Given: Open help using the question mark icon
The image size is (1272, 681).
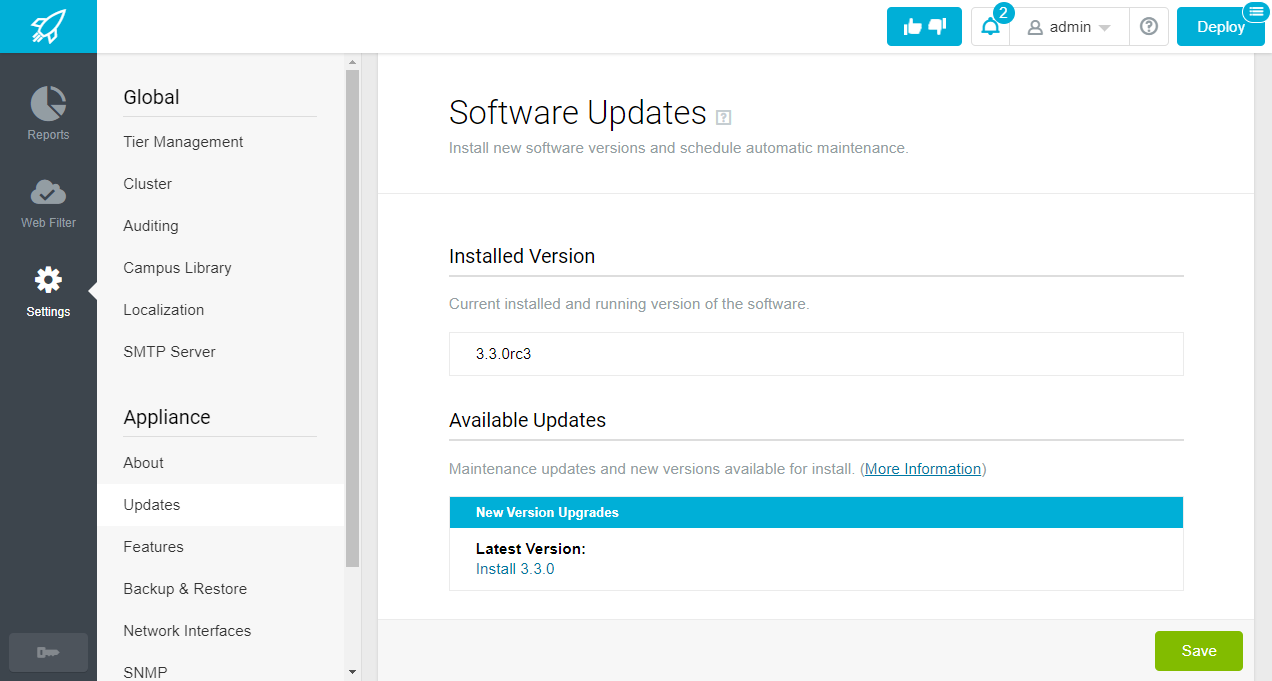Looking at the screenshot, I should coord(1148,26).
